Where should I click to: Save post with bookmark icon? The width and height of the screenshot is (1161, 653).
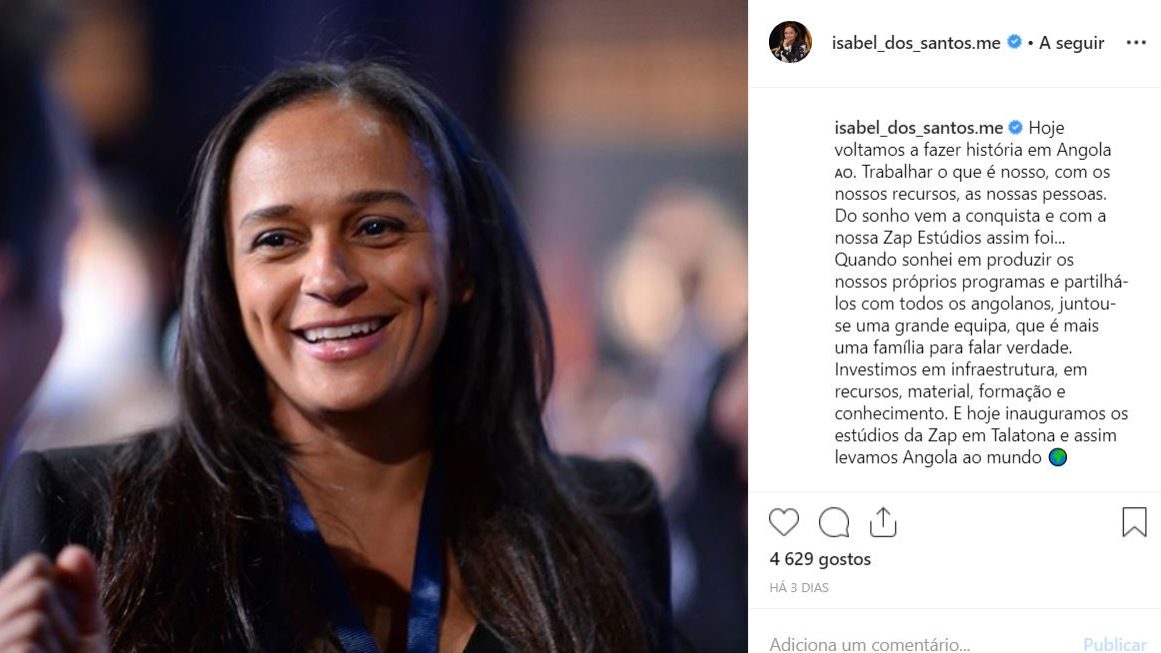pyautogui.click(x=1134, y=522)
